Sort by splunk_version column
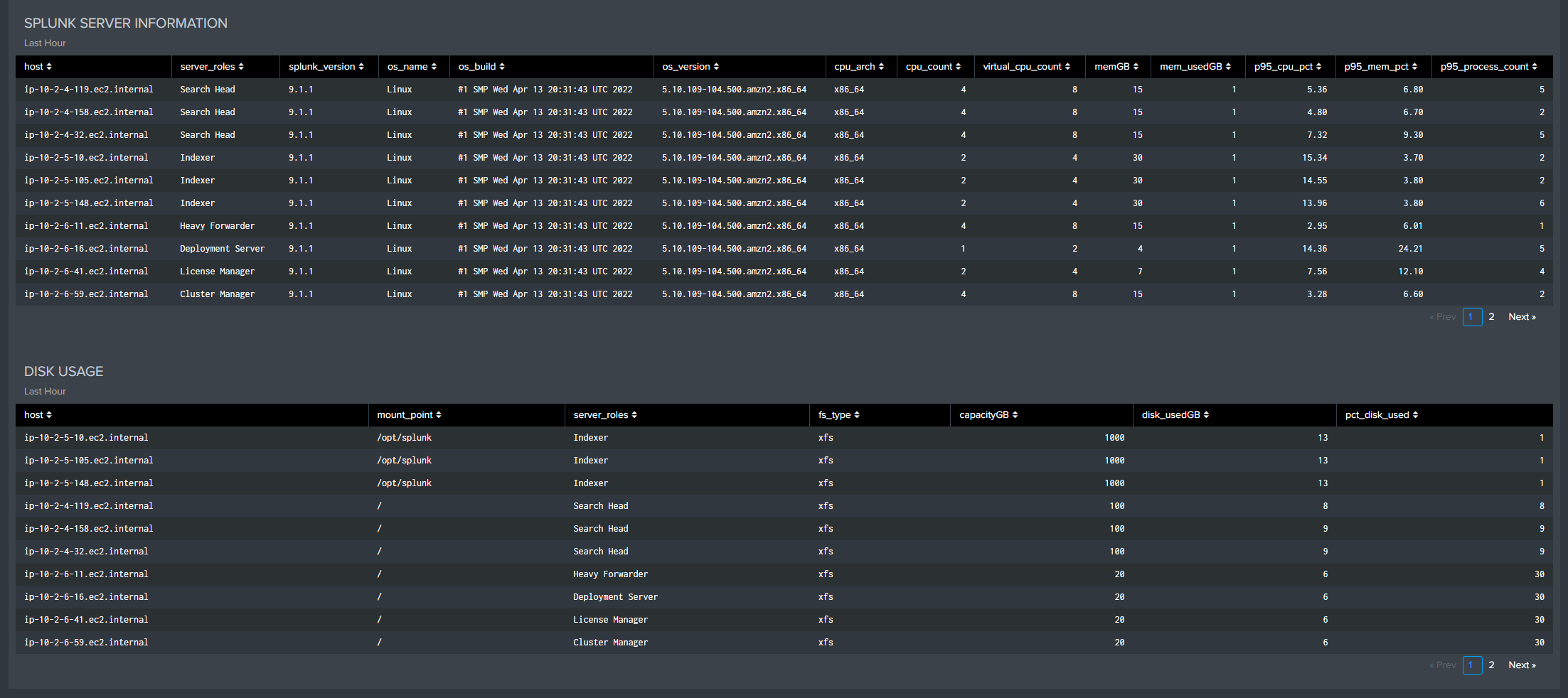Image resolution: width=1568 pixels, height=698 pixels. click(326, 67)
